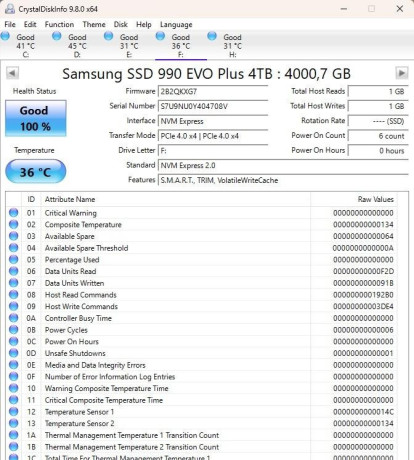This screenshot has width=414, height=460.
Task: Click raw value 000000000014C for Temperature Sensor 1
Action: click(x=363, y=412)
